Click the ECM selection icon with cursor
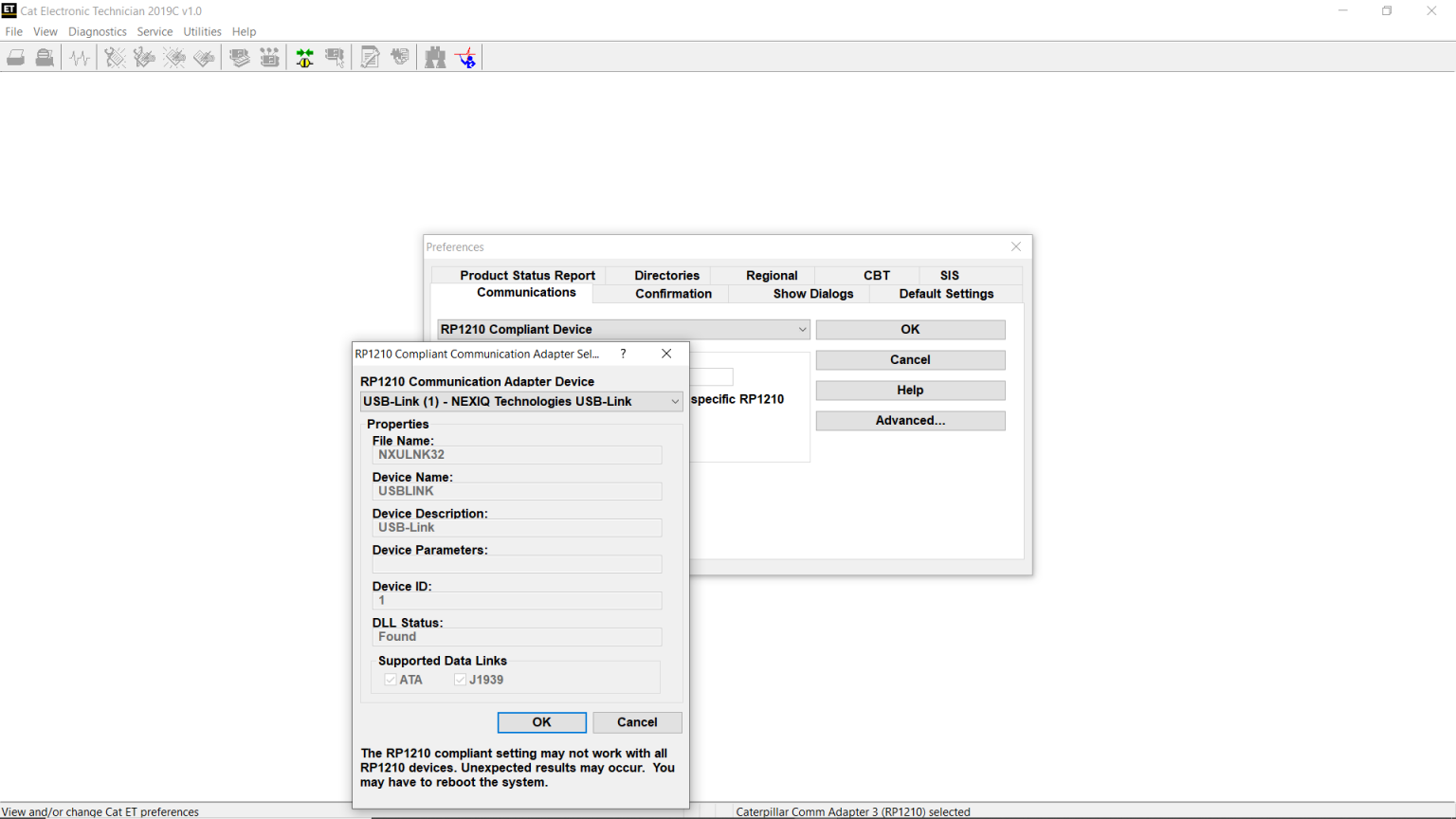Viewport: 1456px width, 819px height. [335, 57]
